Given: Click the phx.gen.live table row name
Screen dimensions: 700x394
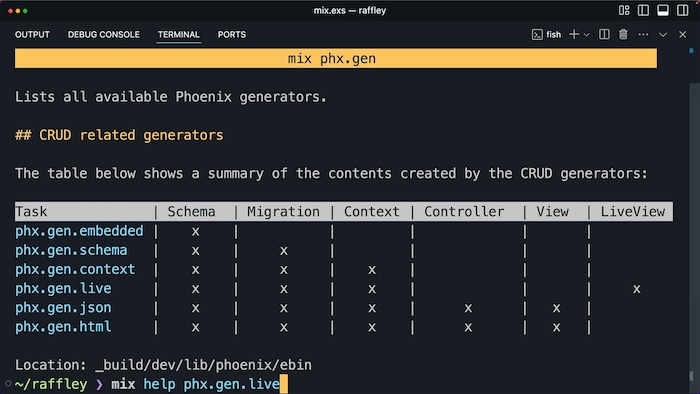Looking at the screenshot, I should pos(63,289).
